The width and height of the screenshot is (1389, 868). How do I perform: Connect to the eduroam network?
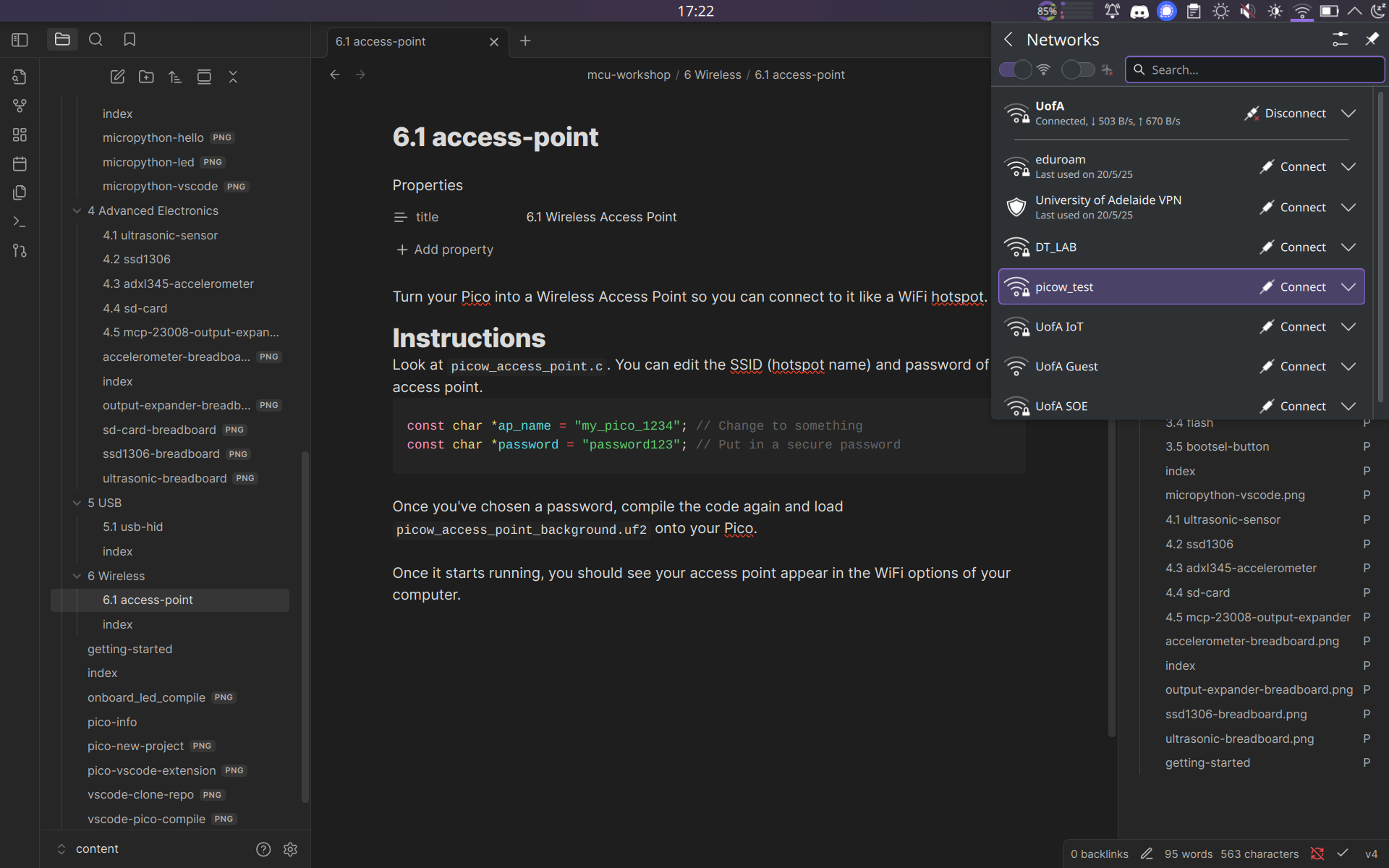[1292, 166]
